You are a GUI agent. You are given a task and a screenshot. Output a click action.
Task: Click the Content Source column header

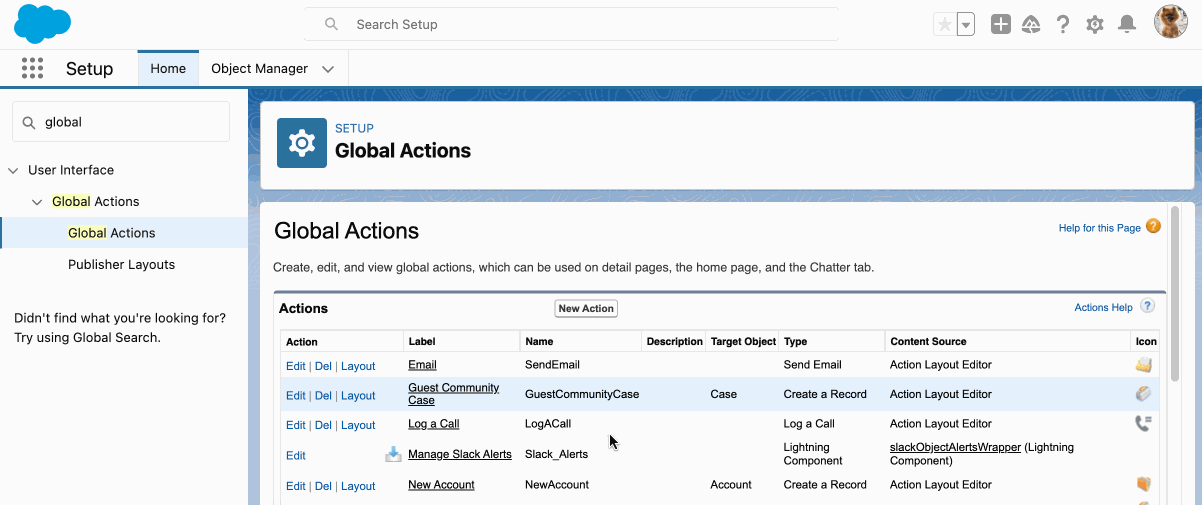tap(929, 342)
